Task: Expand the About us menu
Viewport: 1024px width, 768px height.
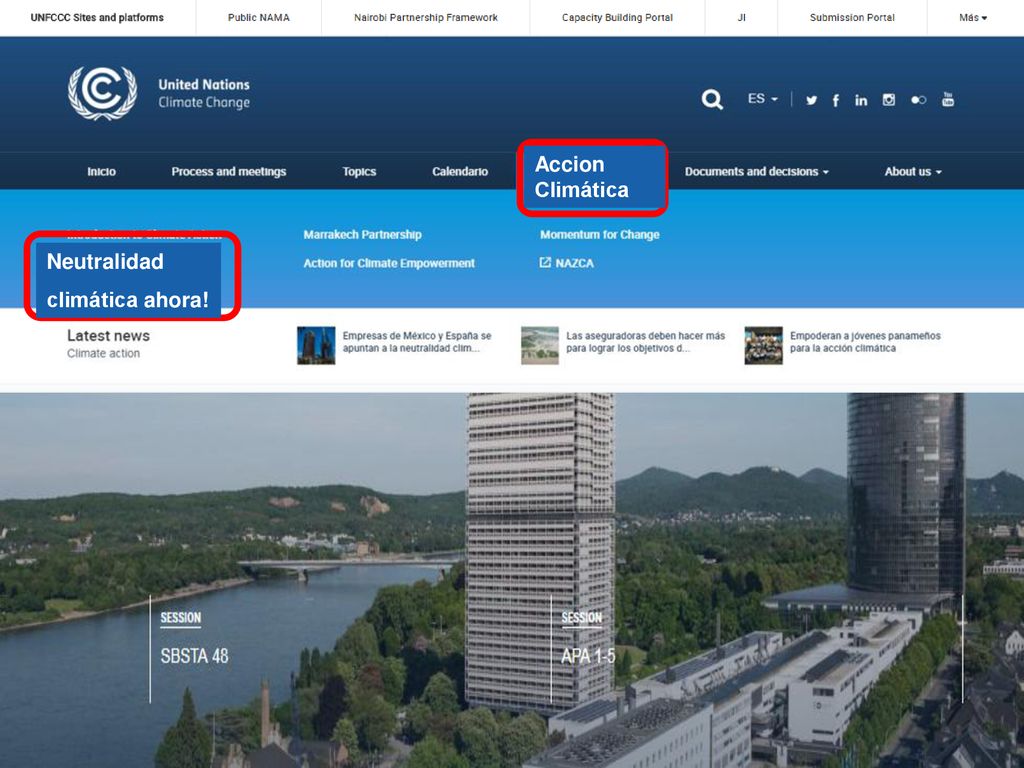Action: point(913,171)
